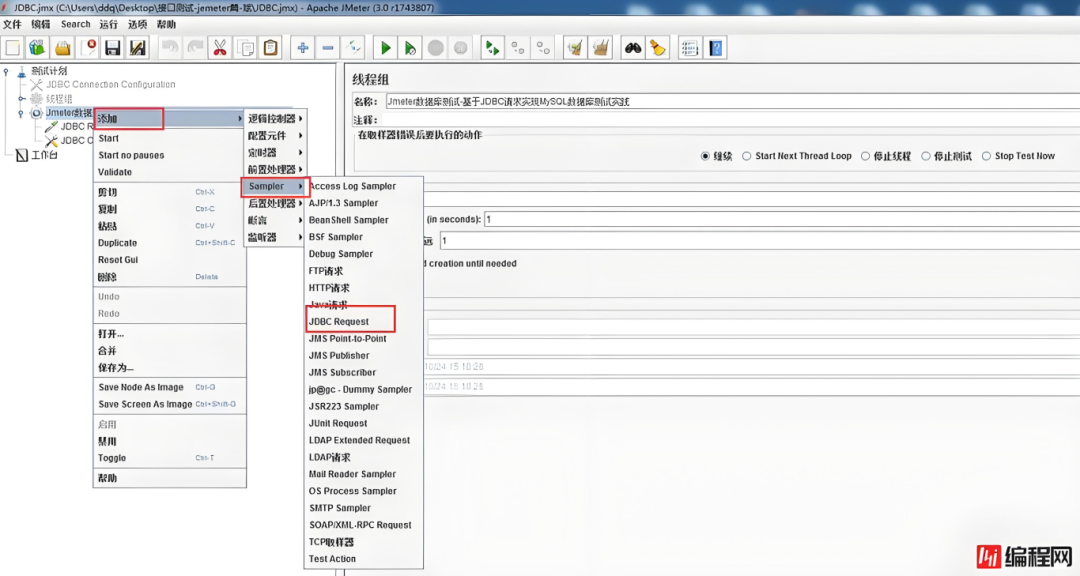Screen dimensions: 1080x576
Task: Click the Remote stop all toolbar icon
Action: click(x=518, y=48)
